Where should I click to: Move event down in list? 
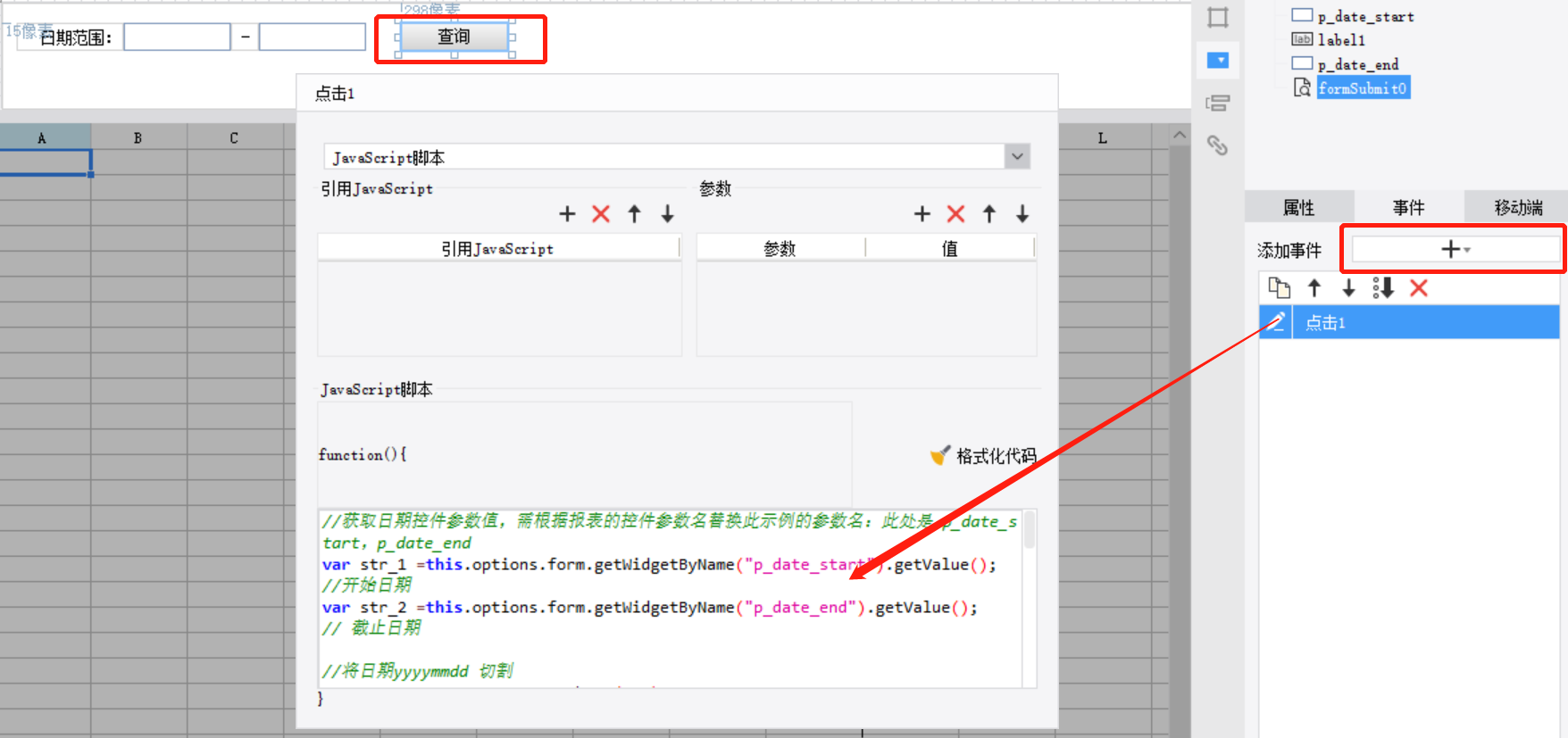point(1348,288)
